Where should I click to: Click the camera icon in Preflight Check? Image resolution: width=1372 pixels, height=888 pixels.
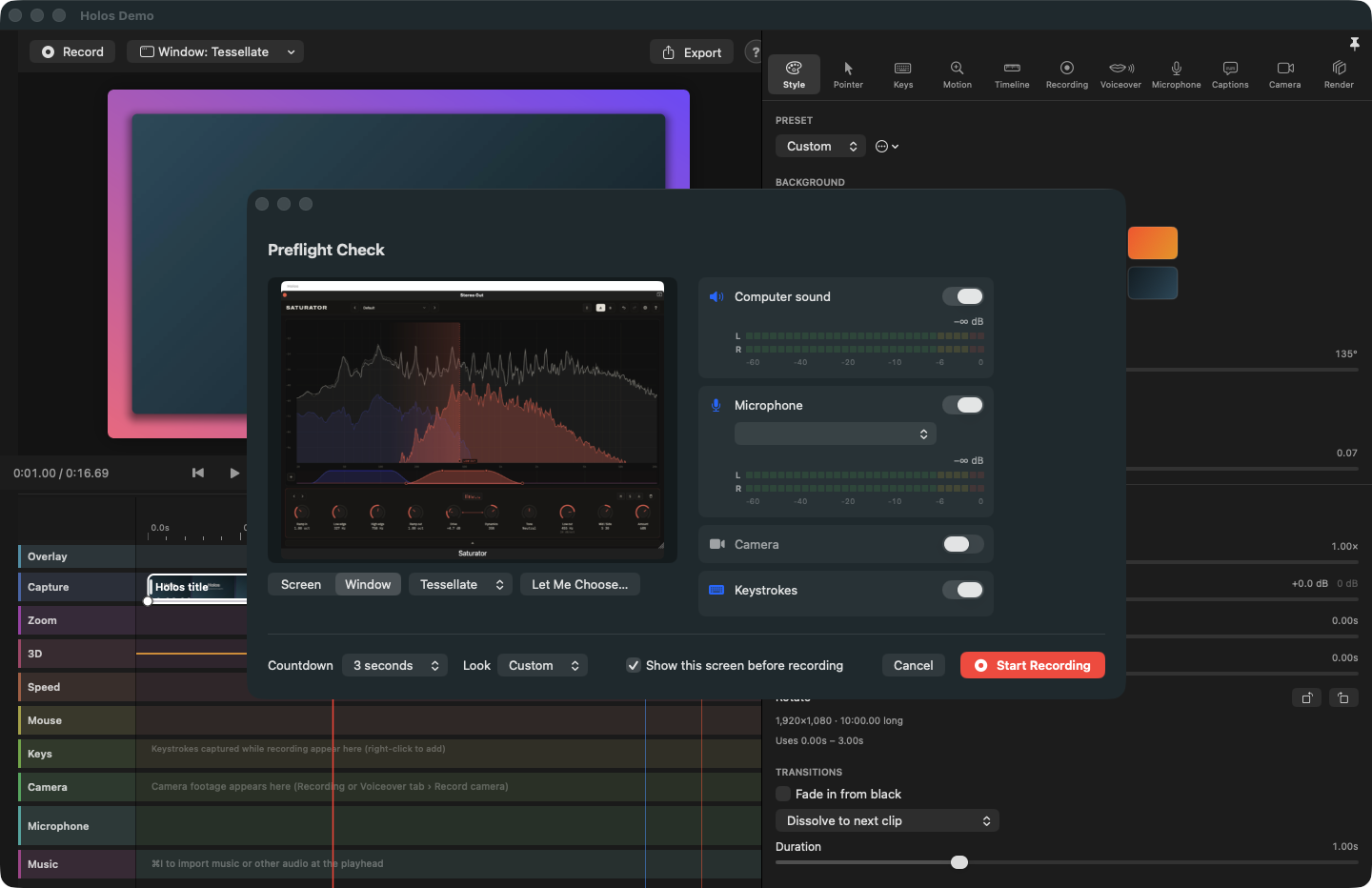(717, 544)
